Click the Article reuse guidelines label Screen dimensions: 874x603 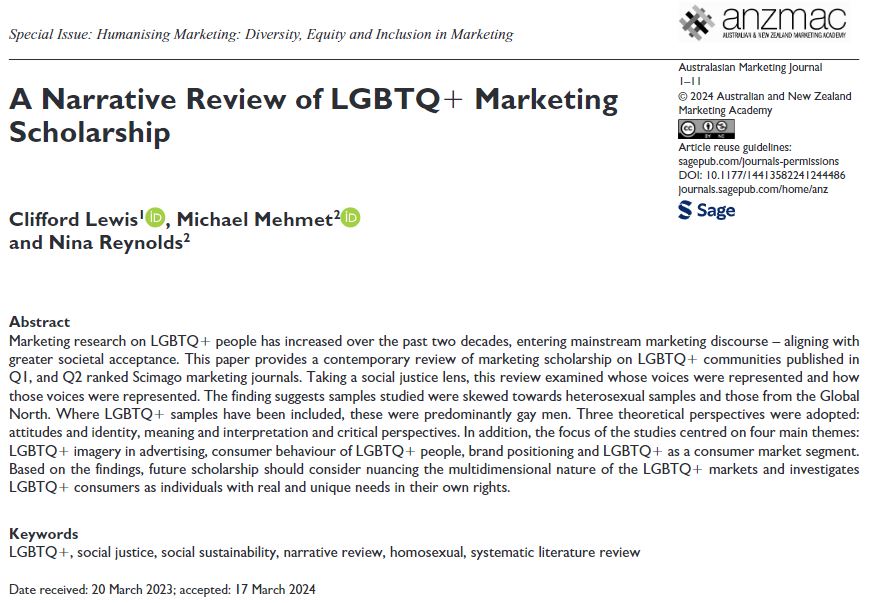point(734,148)
